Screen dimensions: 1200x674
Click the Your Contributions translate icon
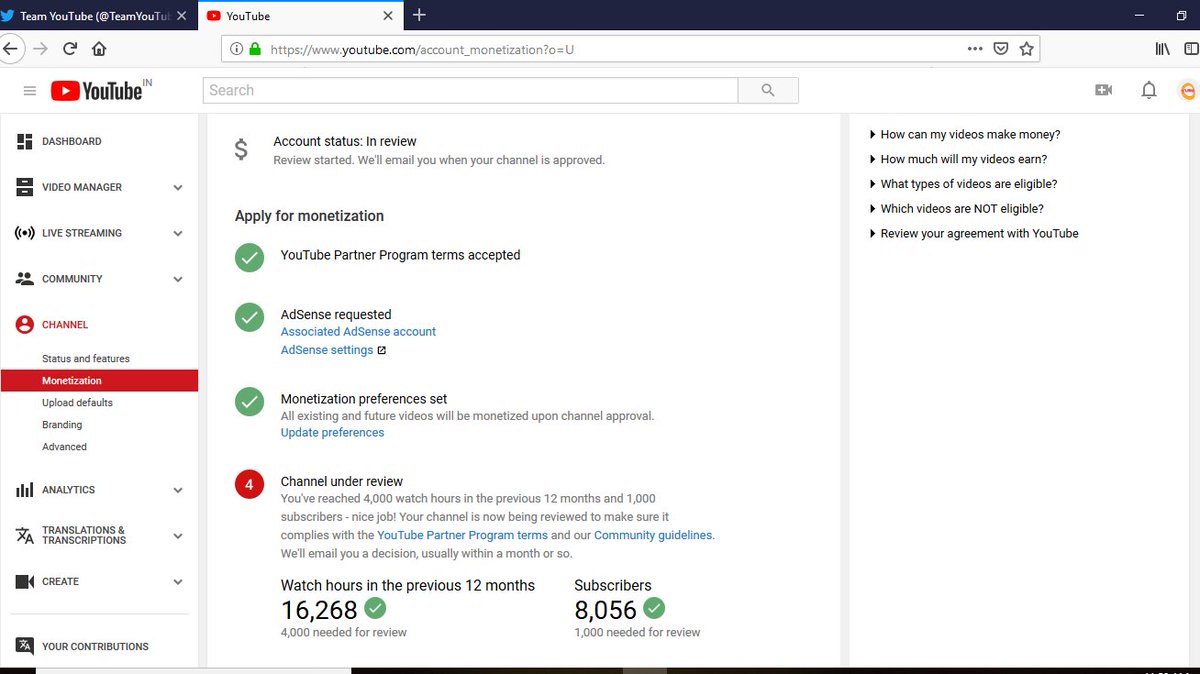25,646
